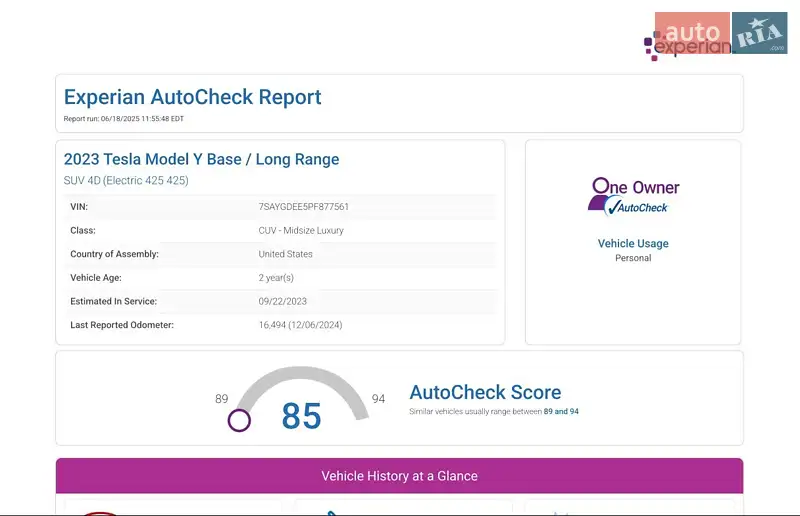Click the Estimated In Service date
Screen dimensions: 800x516
tap(282, 301)
